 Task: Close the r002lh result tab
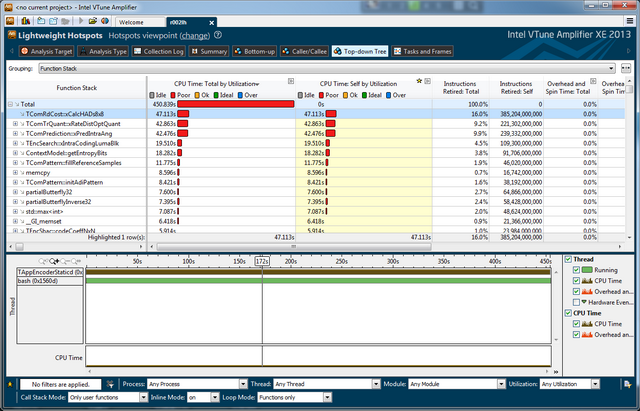211,23
